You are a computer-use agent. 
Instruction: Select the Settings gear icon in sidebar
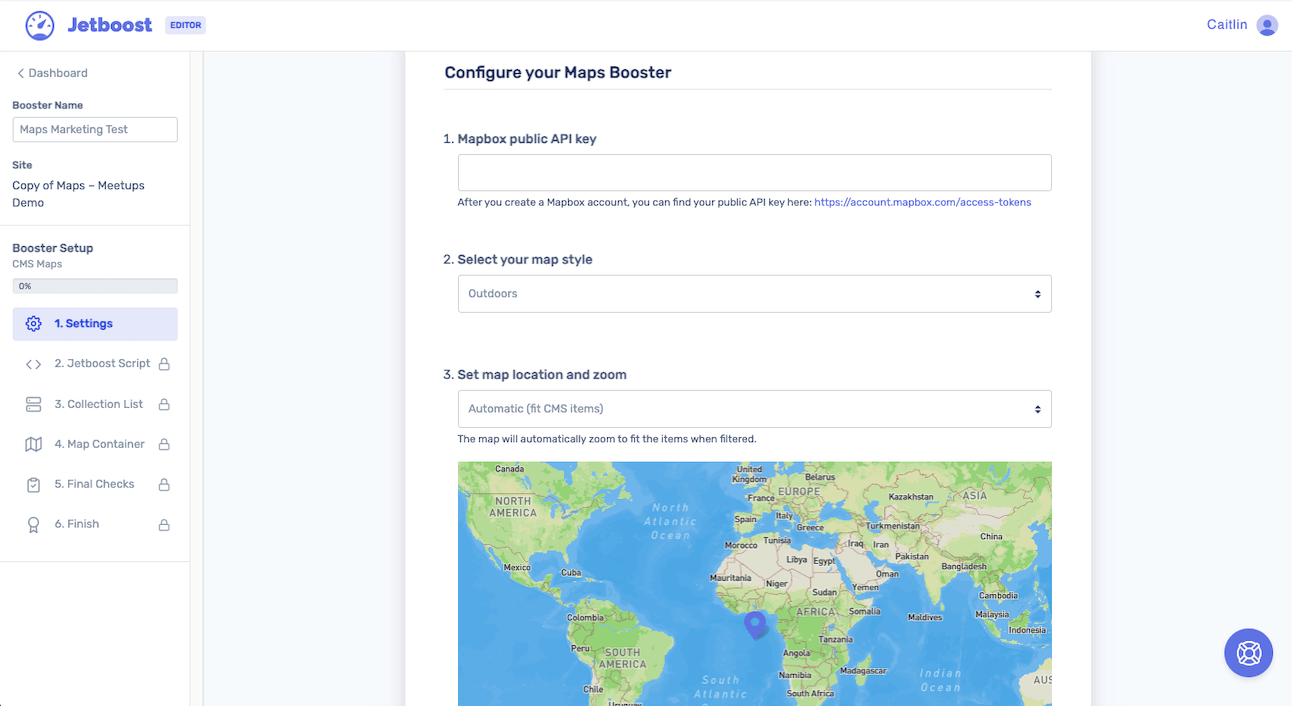click(33, 323)
